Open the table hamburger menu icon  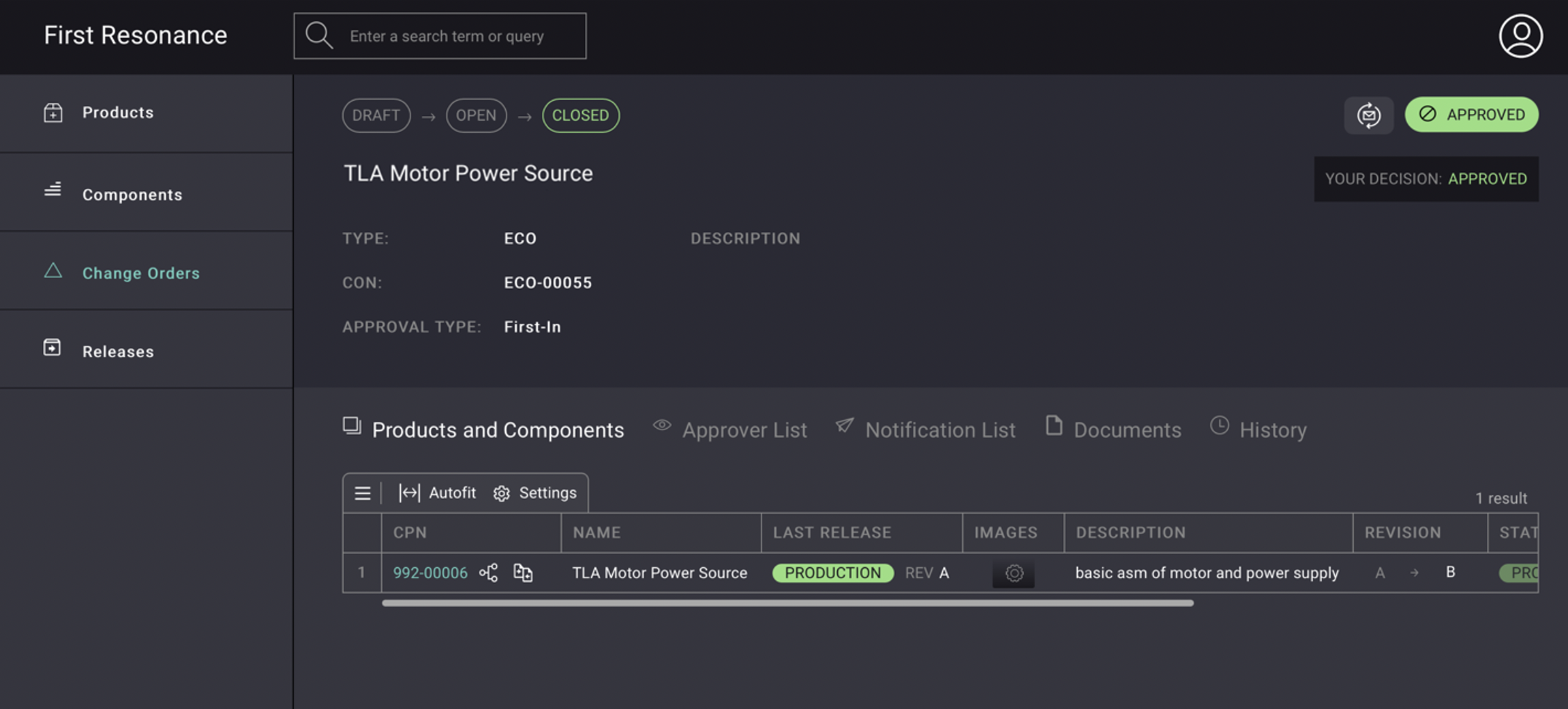(x=363, y=493)
